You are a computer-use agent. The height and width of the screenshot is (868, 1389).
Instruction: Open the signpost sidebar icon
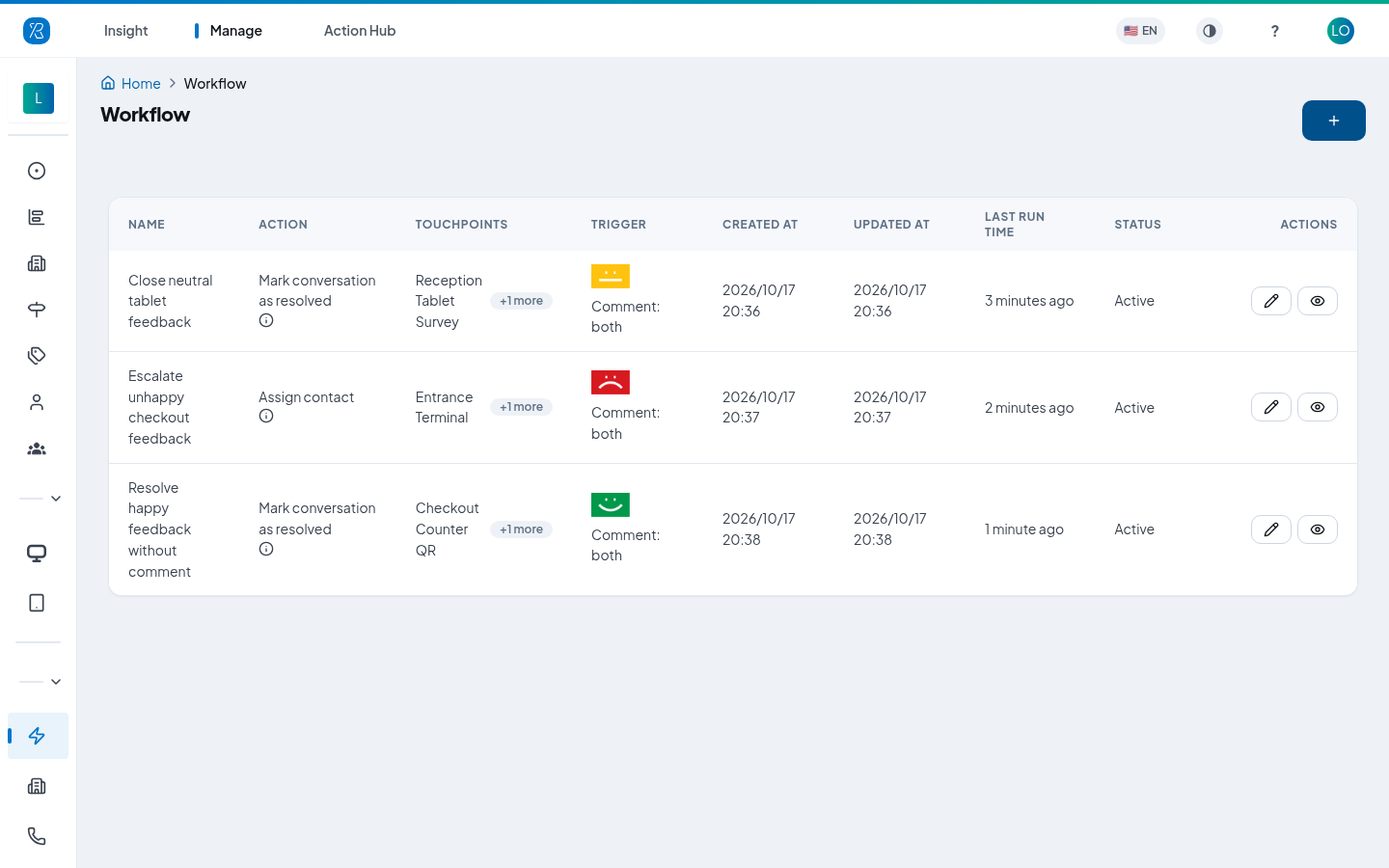[37, 310]
